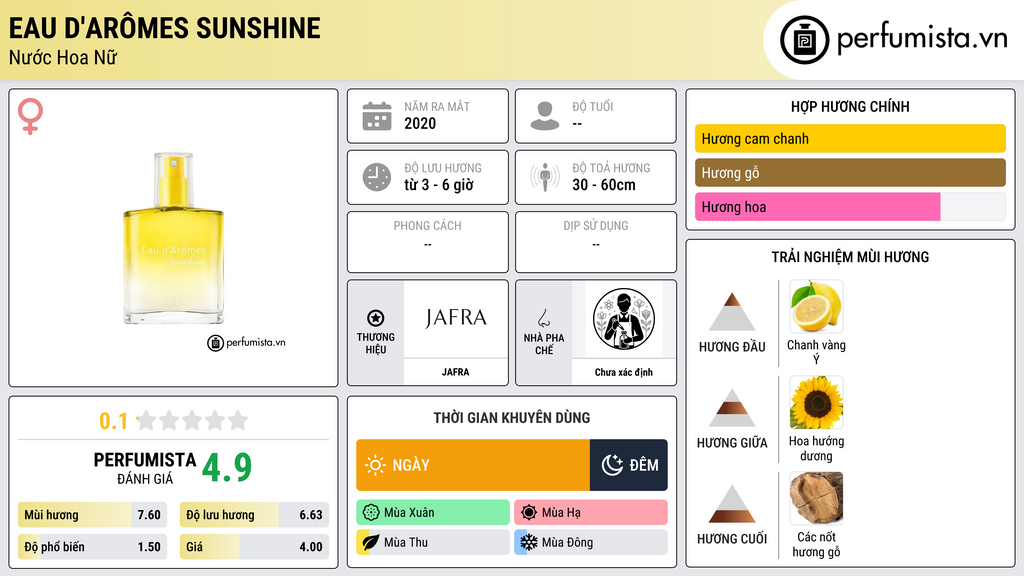Click the Hương gỗ brown accord bar
Screen dimensions: 1024x576
(850, 173)
